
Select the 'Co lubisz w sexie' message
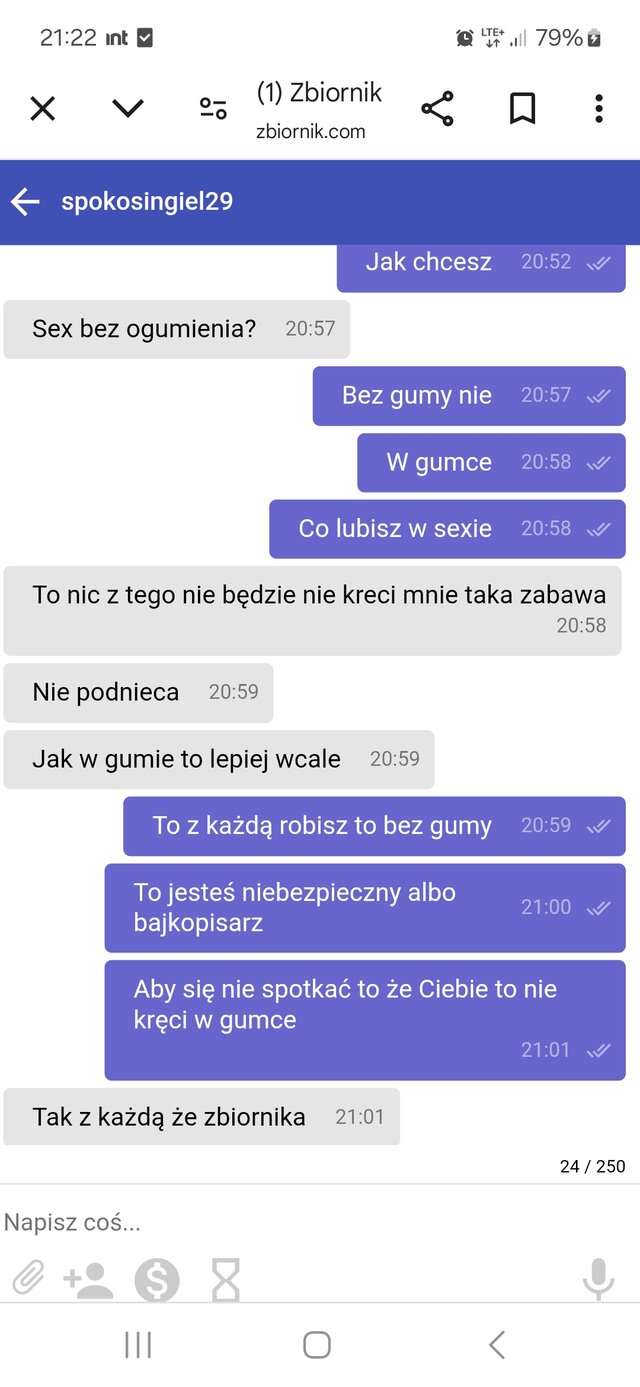pos(447,529)
